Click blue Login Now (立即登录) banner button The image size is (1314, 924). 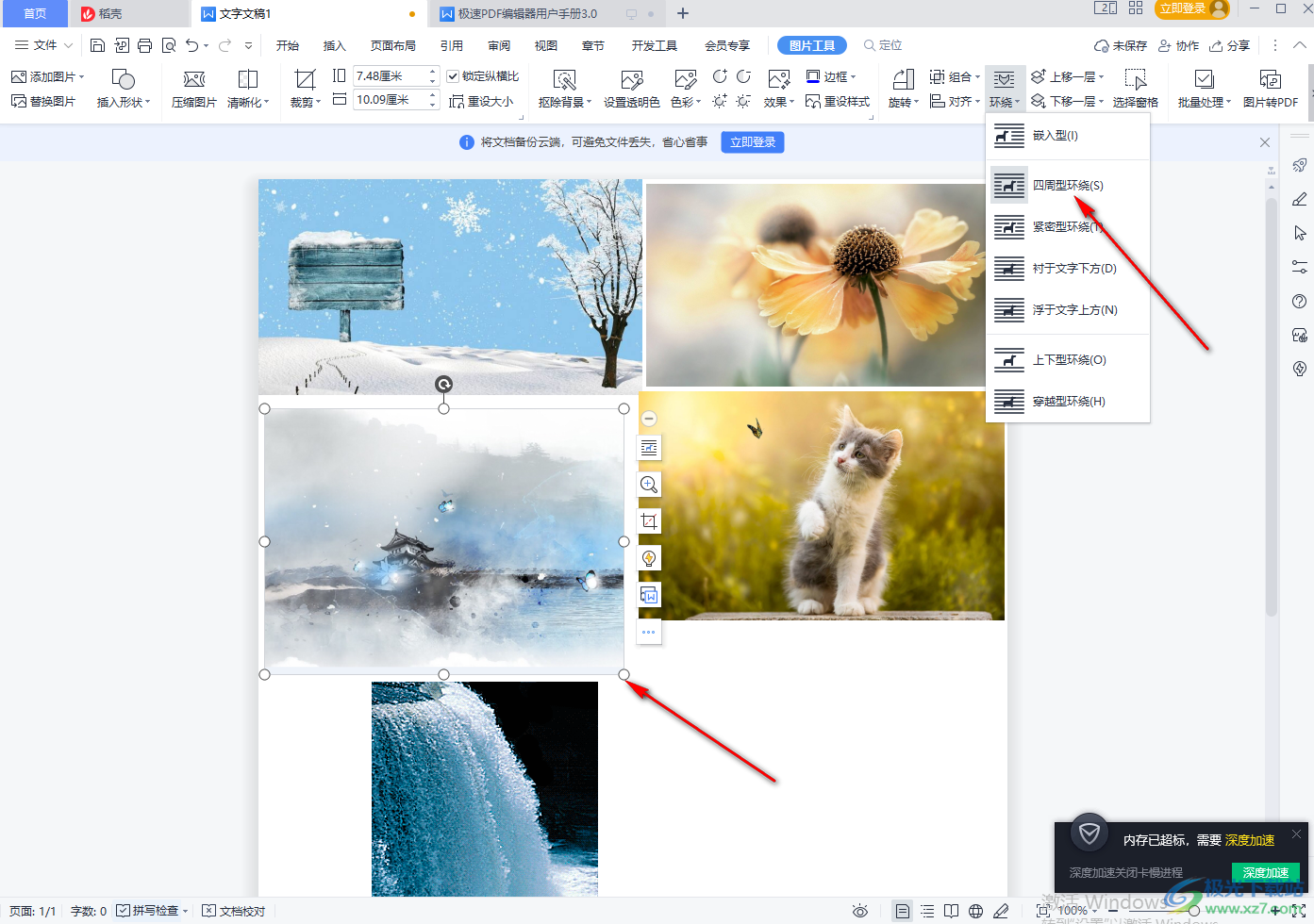[x=753, y=142]
